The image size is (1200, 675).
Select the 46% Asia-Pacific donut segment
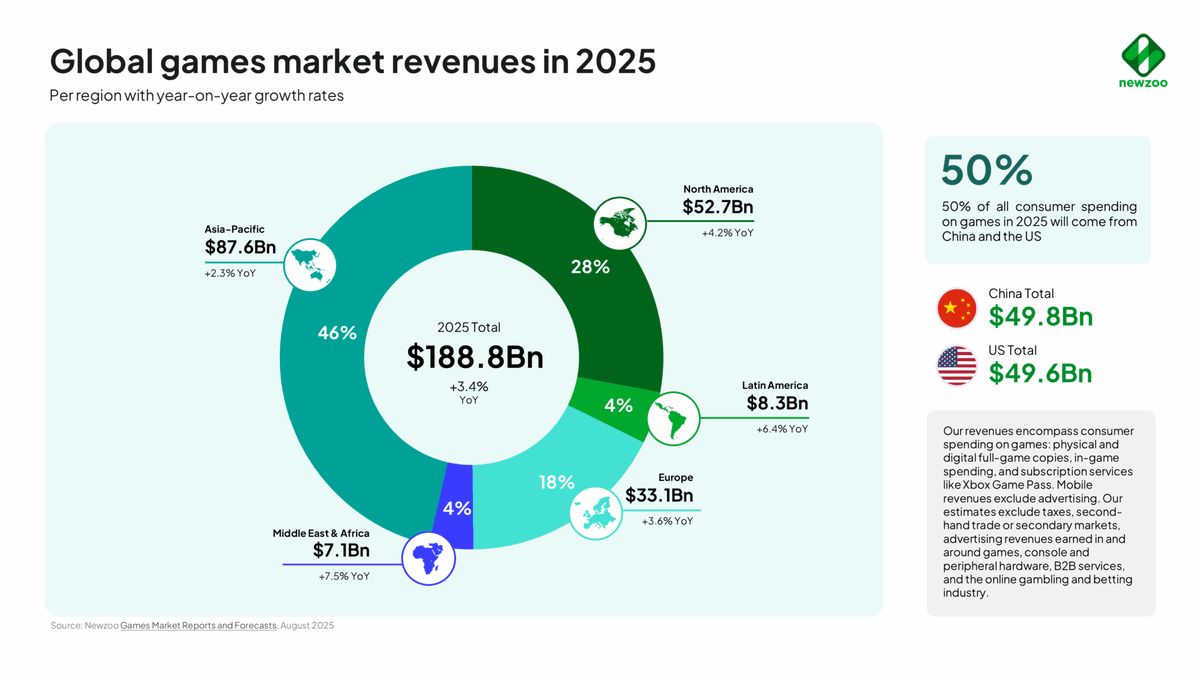[x=335, y=333]
